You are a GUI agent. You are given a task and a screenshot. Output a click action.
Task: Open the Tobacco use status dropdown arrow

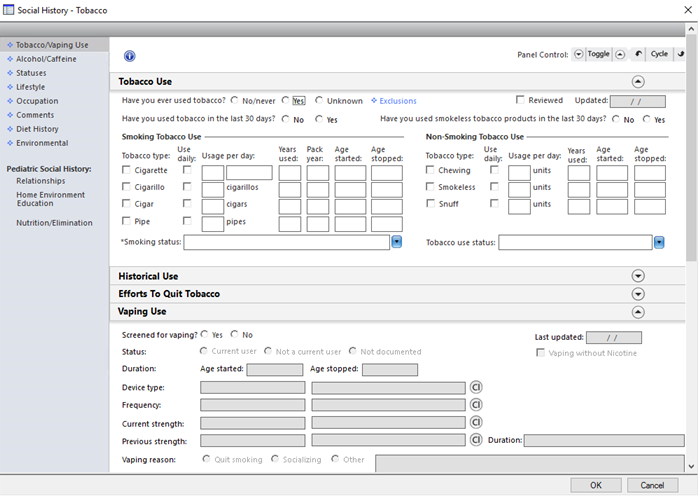[x=659, y=242]
